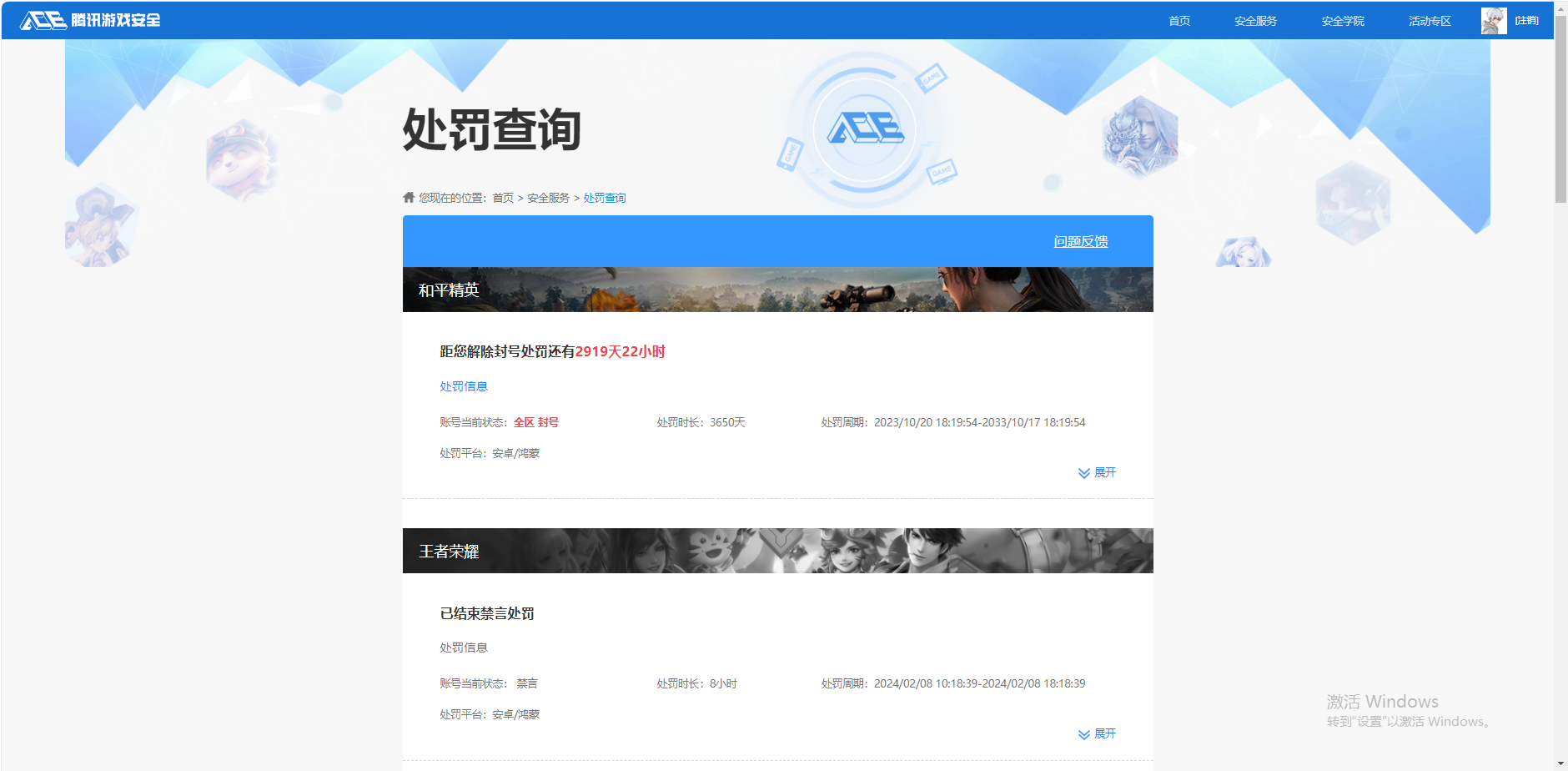
Task: Expand the 王者荣耀 penalty details via 展开
Action: (x=1106, y=733)
